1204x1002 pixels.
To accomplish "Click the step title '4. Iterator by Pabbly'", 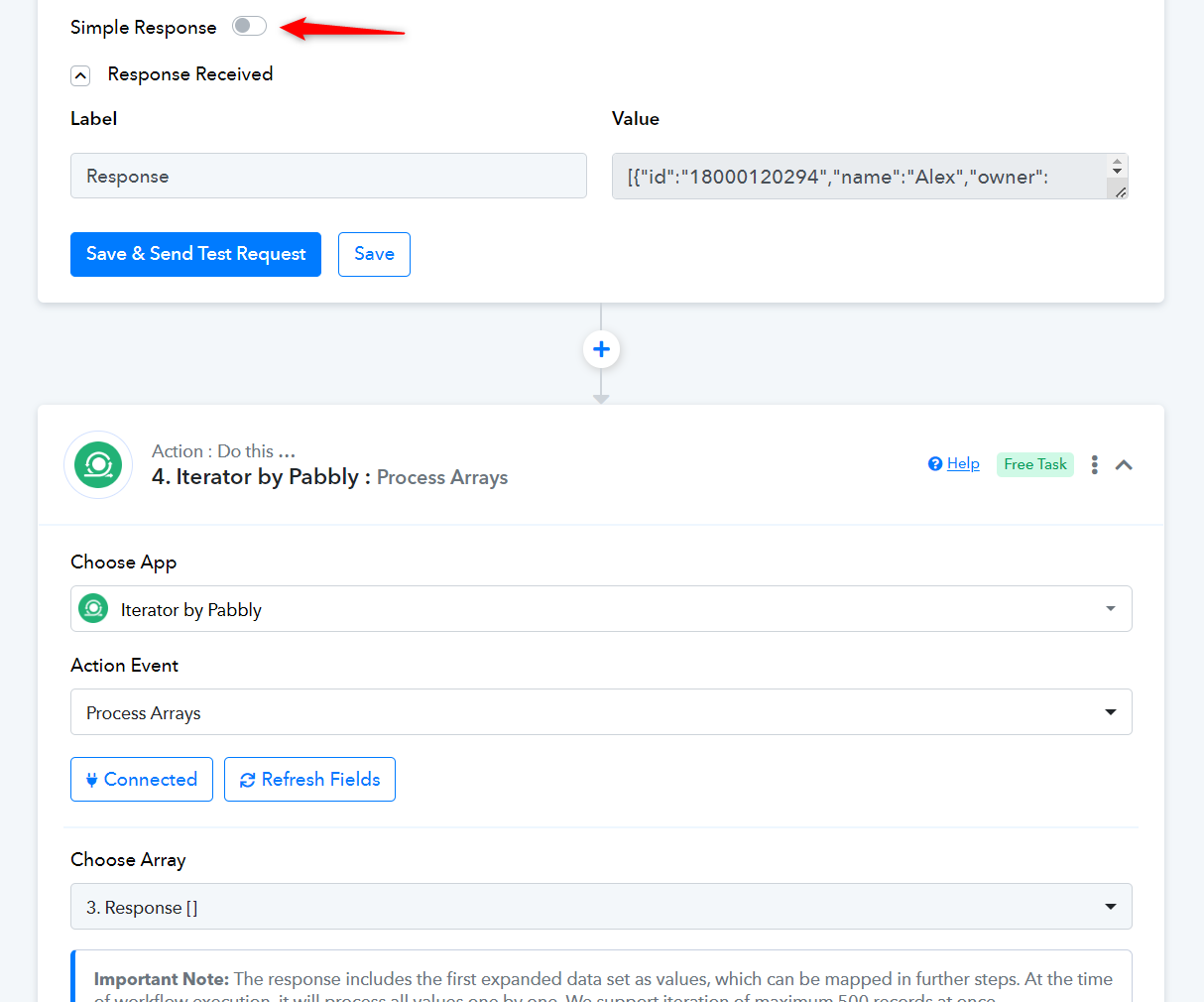I will [x=255, y=477].
